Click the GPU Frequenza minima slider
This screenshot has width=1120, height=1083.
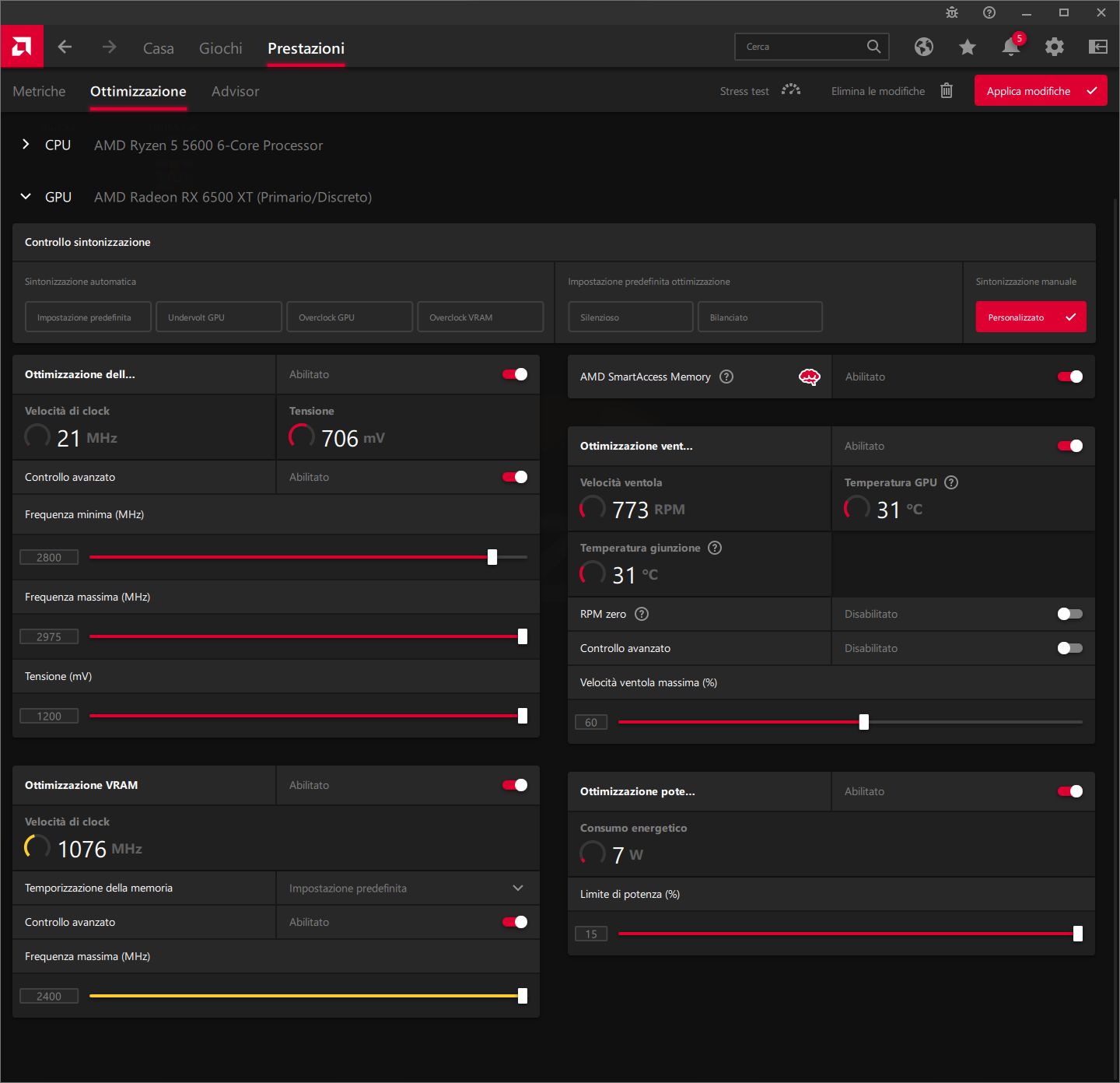point(308,557)
